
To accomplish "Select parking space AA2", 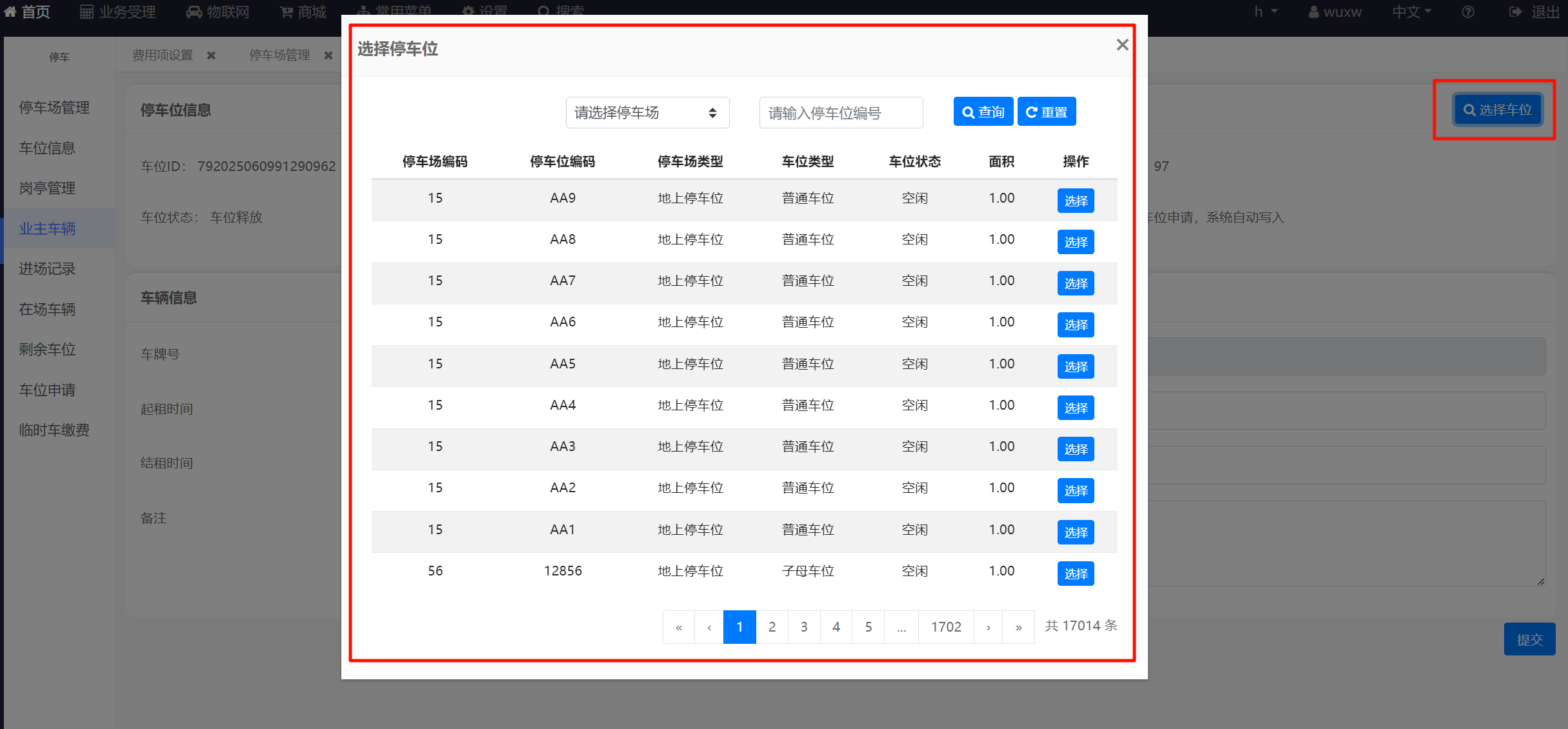I will point(1076,490).
